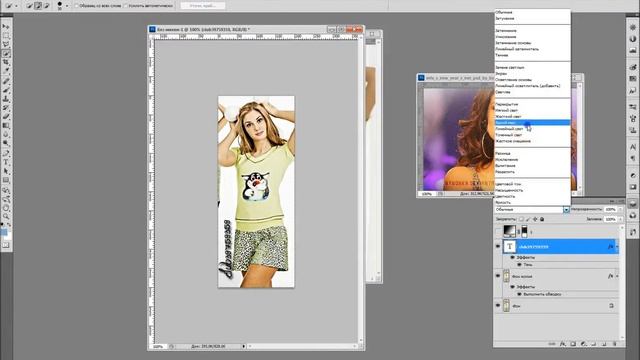The height and width of the screenshot is (360, 640).
Task: Open the status bar arrow in main document
Action: click(244, 346)
